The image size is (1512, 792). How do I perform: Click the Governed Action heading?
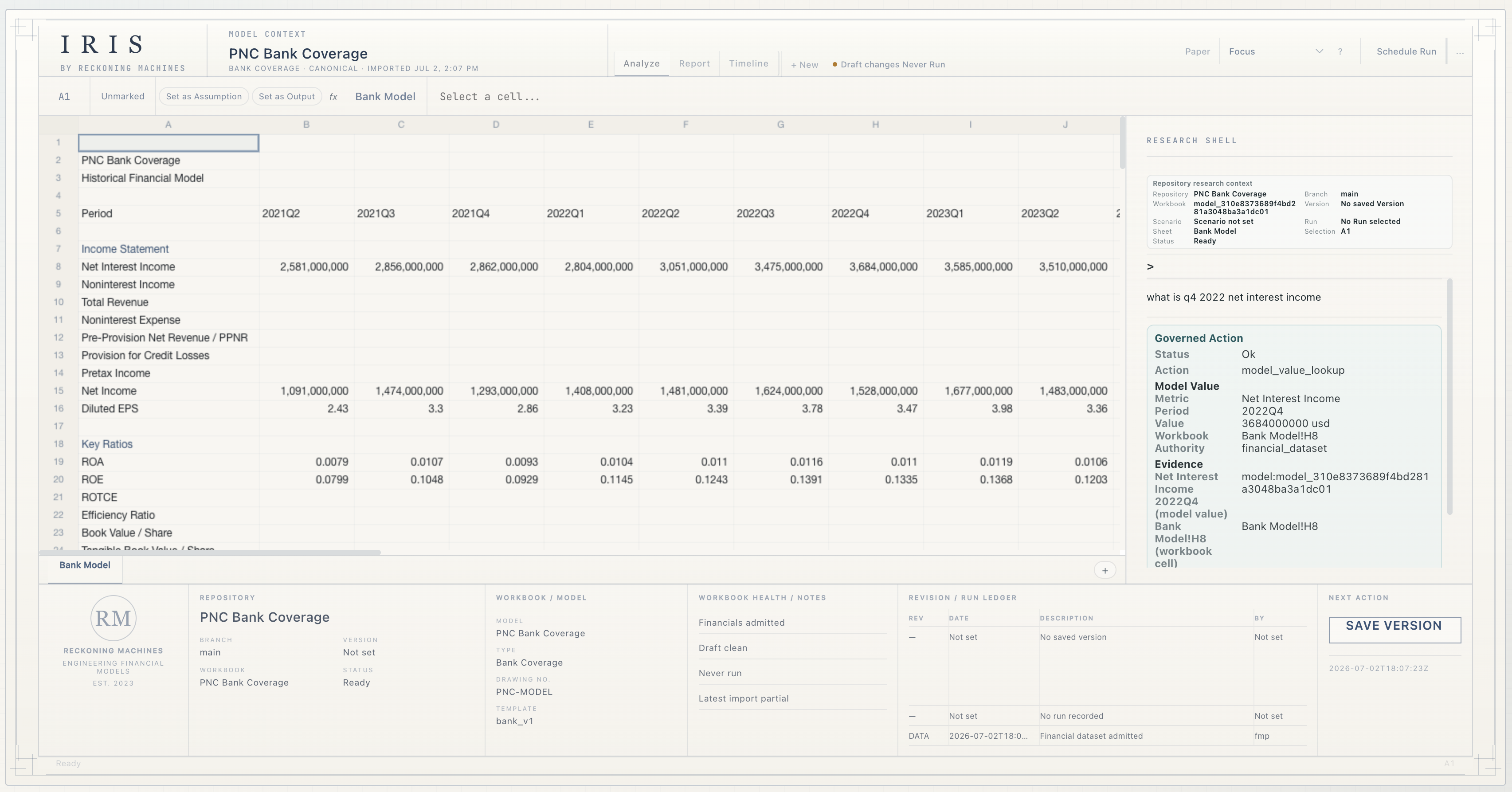tap(1199, 338)
